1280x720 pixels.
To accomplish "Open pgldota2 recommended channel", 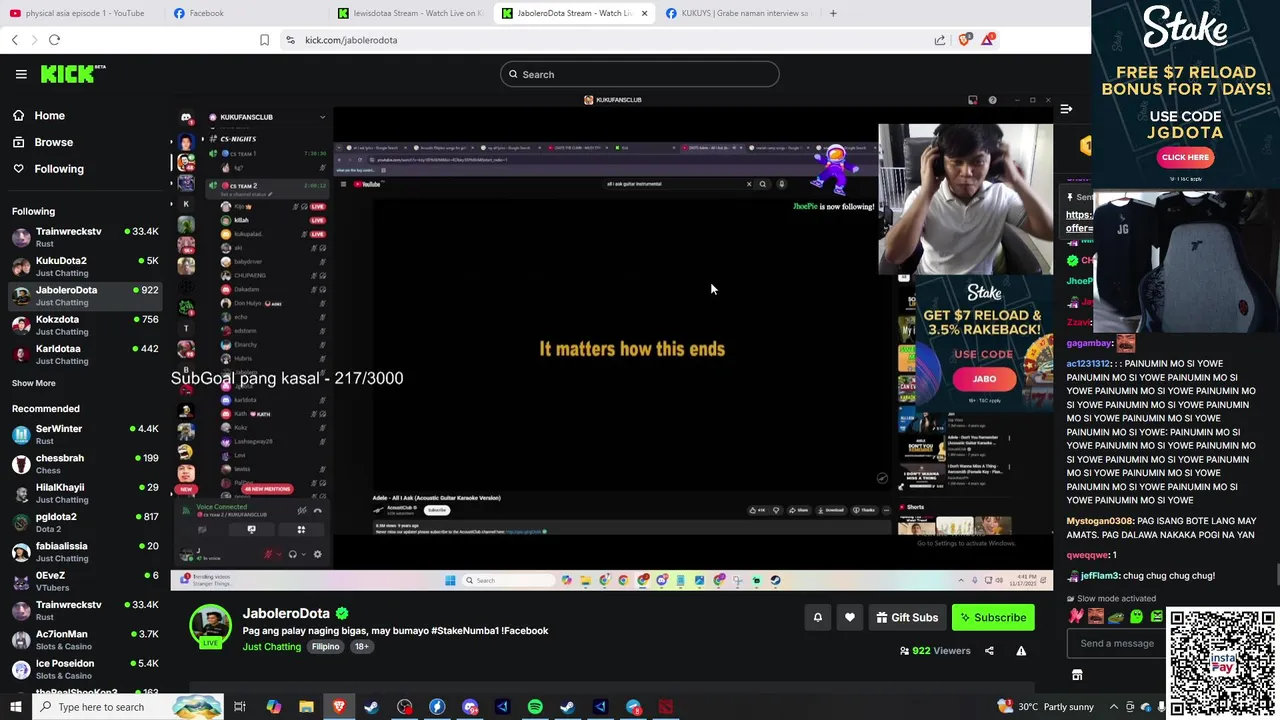I will point(85,522).
